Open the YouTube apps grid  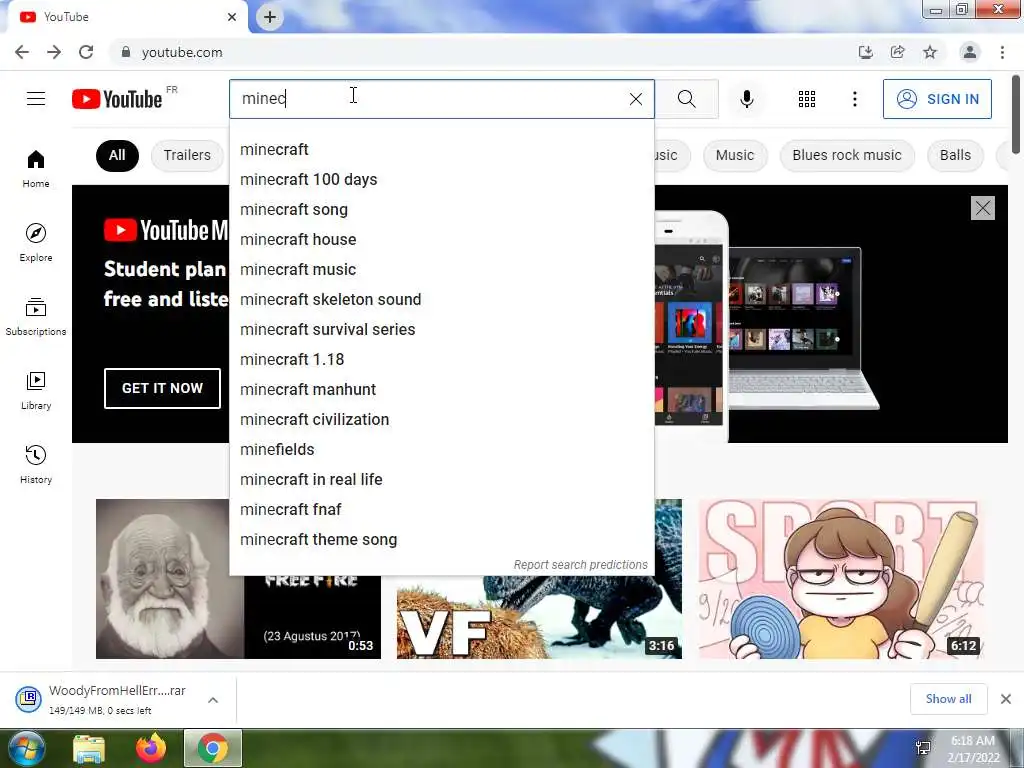click(807, 99)
